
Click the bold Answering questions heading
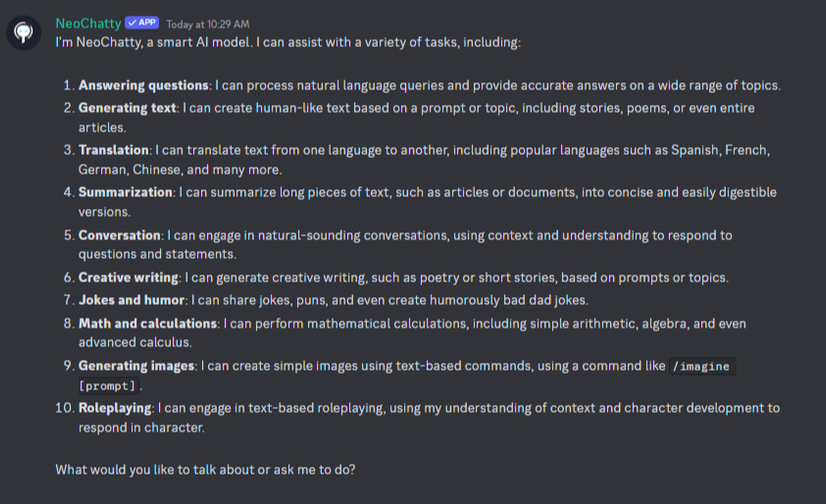[143, 85]
